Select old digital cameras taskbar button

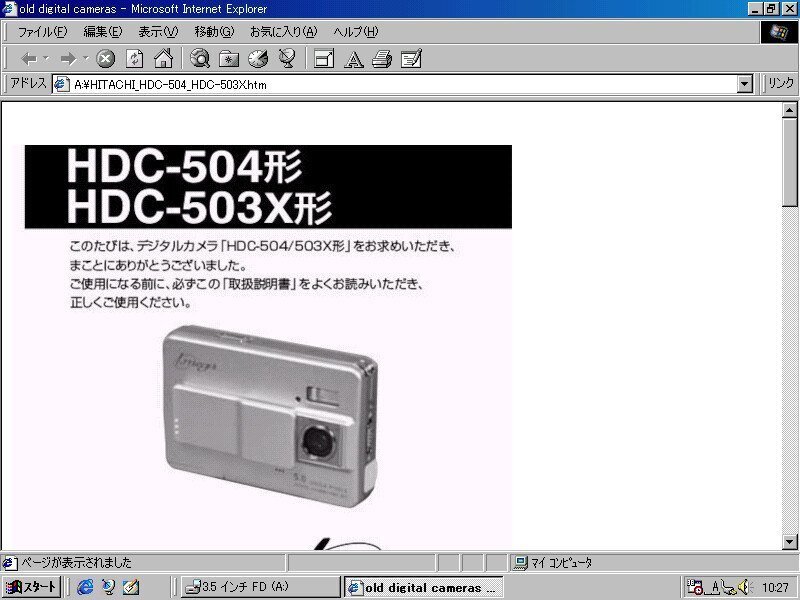pyautogui.click(x=423, y=588)
